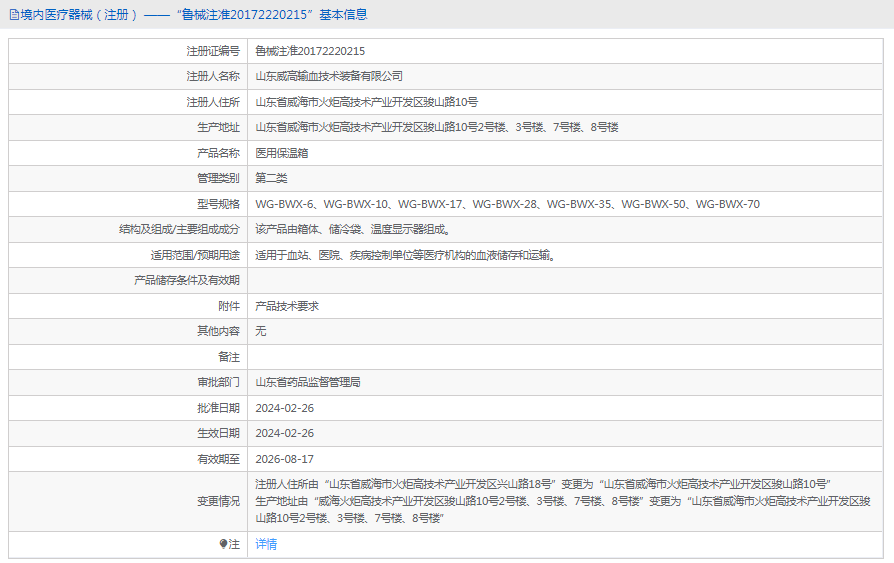Screen dimensions: 894x563
Task: Click the 管理类别 label
Action: [x=218, y=178]
